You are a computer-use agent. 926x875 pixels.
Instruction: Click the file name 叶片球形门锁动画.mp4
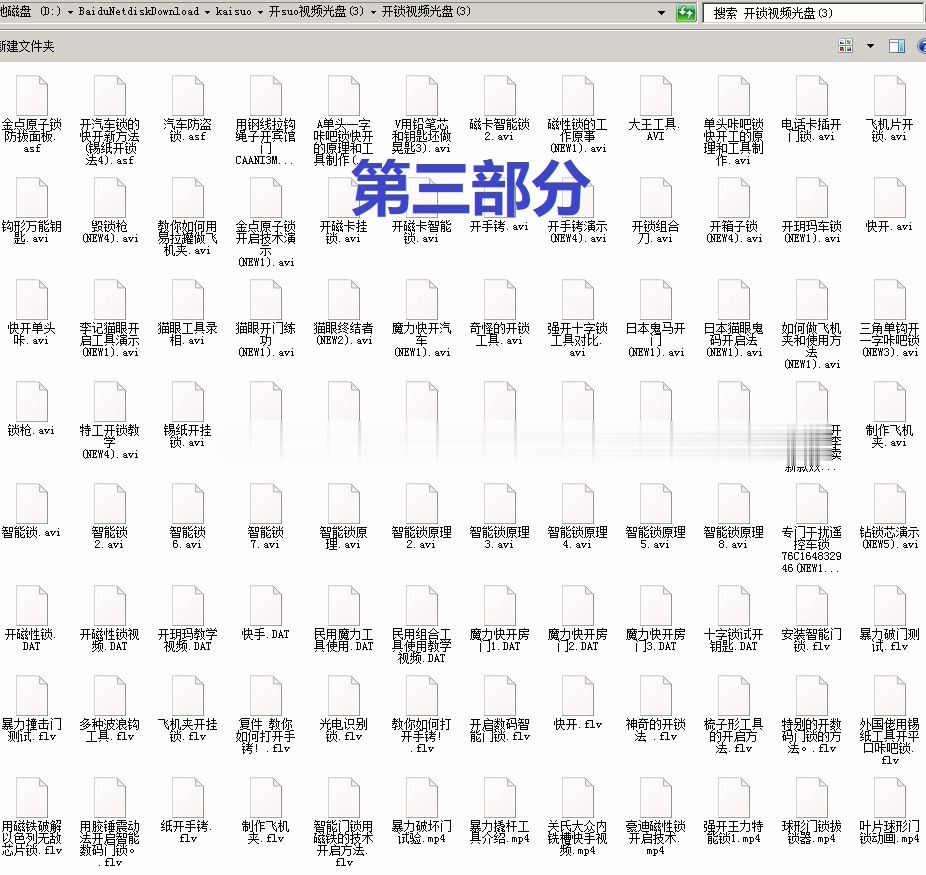pyautogui.click(x=889, y=832)
